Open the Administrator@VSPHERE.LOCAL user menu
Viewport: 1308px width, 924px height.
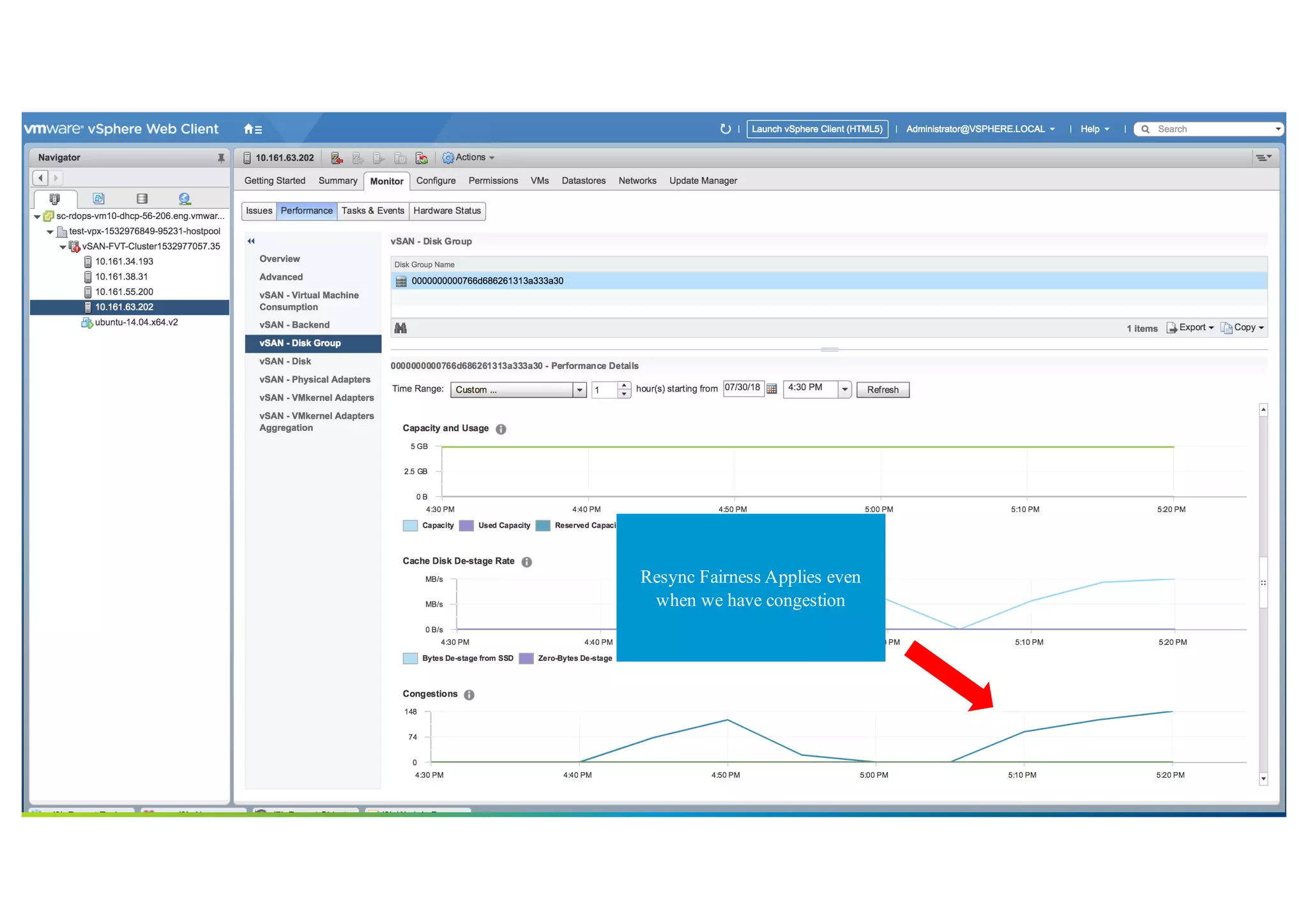click(980, 129)
